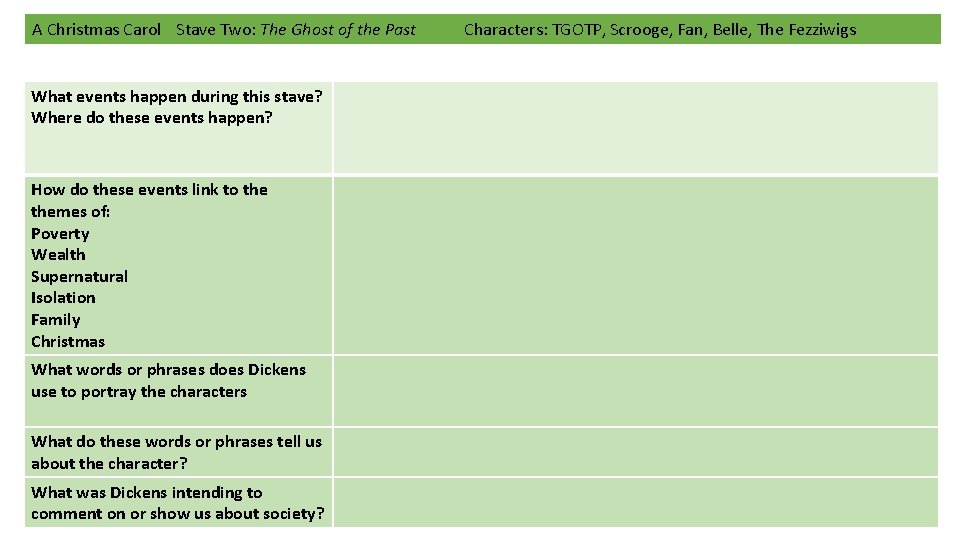The height and width of the screenshot is (540, 960).
Task: Click 'What was Dickens intending' question cell
Action: click(x=178, y=503)
